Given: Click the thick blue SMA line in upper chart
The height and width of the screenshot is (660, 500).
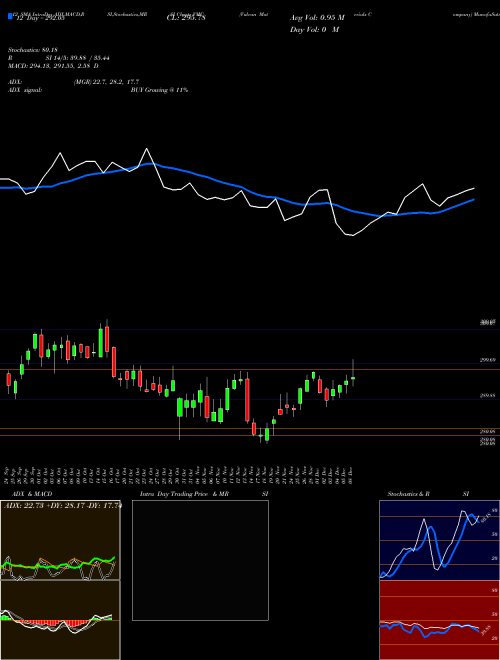Looking at the screenshot, I should [x=236, y=186].
